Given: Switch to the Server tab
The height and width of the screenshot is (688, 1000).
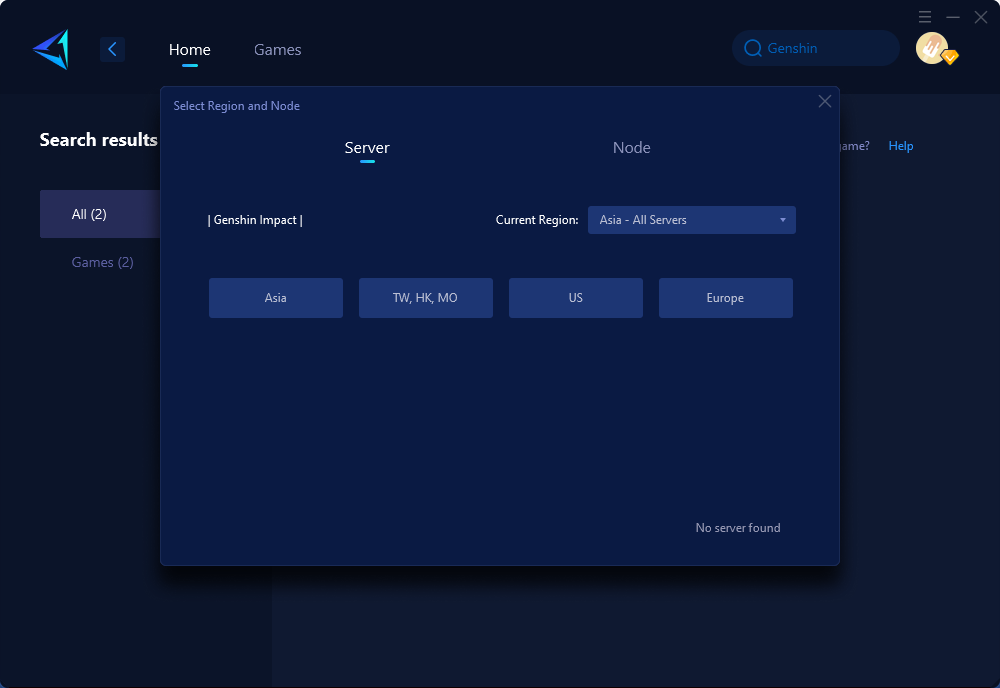Looking at the screenshot, I should click(367, 147).
